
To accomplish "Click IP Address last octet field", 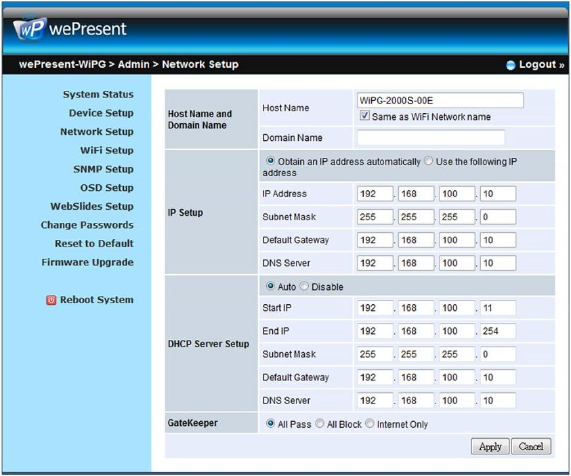I will click(x=498, y=194).
